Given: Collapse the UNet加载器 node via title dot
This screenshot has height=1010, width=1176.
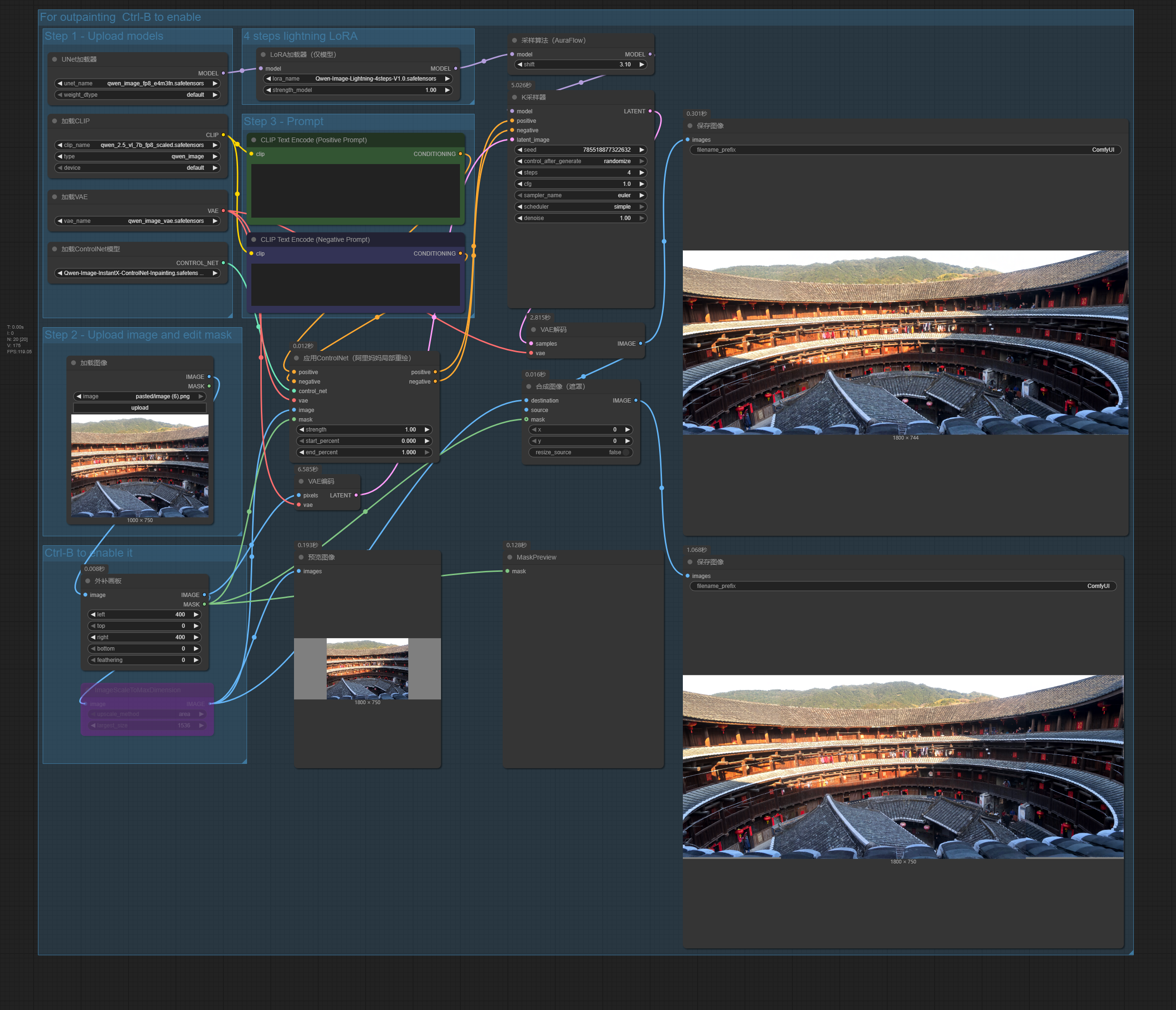Looking at the screenshot, I should pos(55,59).
